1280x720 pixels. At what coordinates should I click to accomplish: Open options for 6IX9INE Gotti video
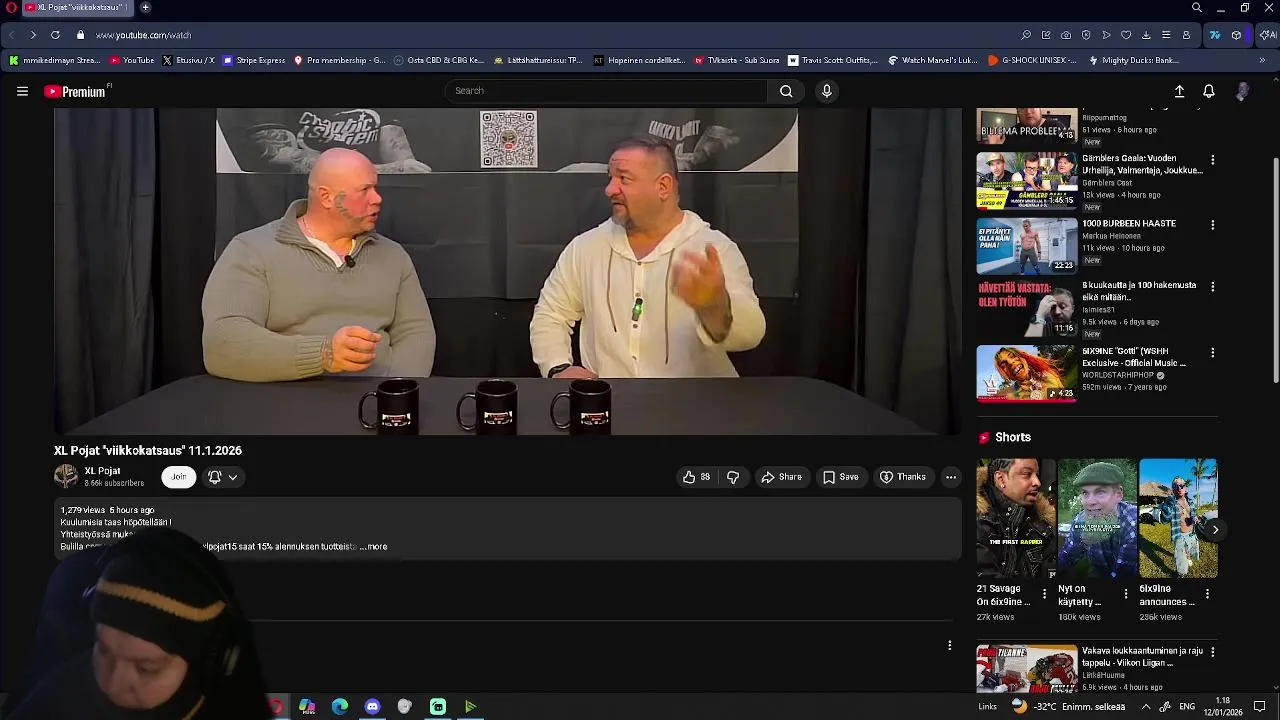pyautogui.click(x=1212, y=353)
